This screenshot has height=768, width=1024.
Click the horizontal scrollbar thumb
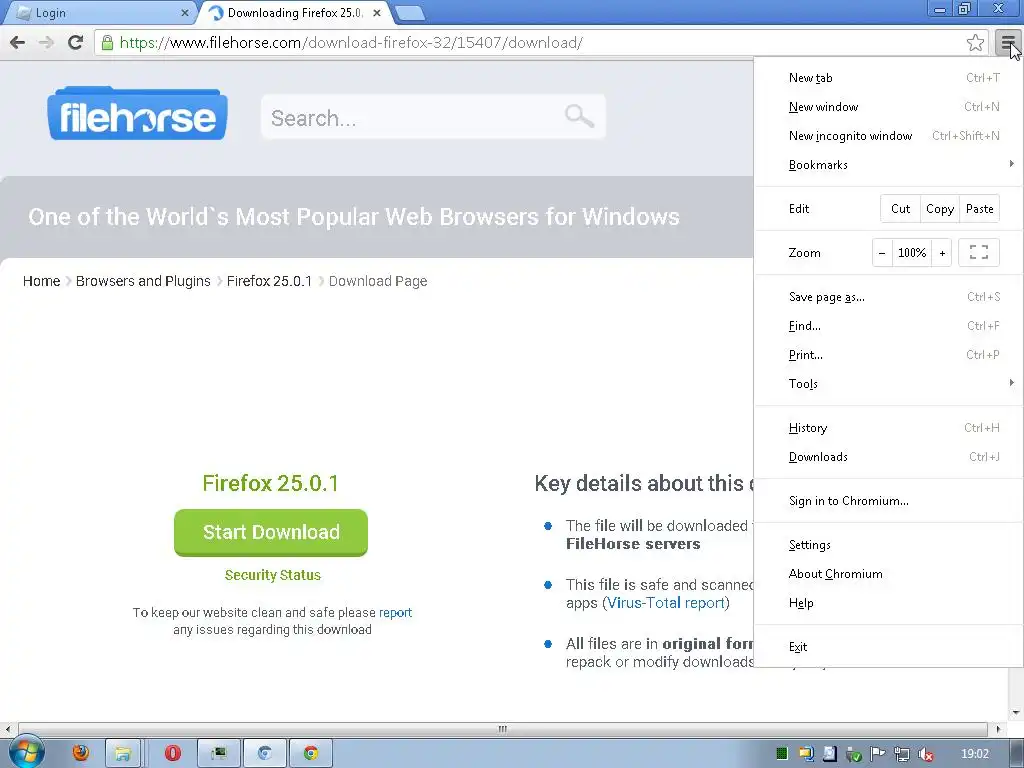click(x=502, y=729)
